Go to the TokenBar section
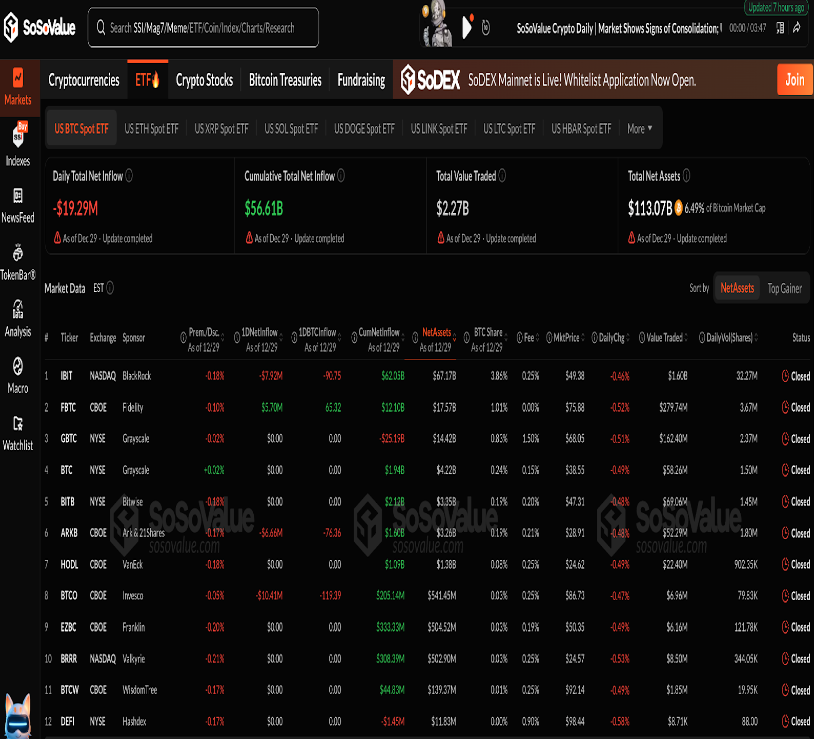The height and width of the screenshot is (739, 814). tap(18, 260)
